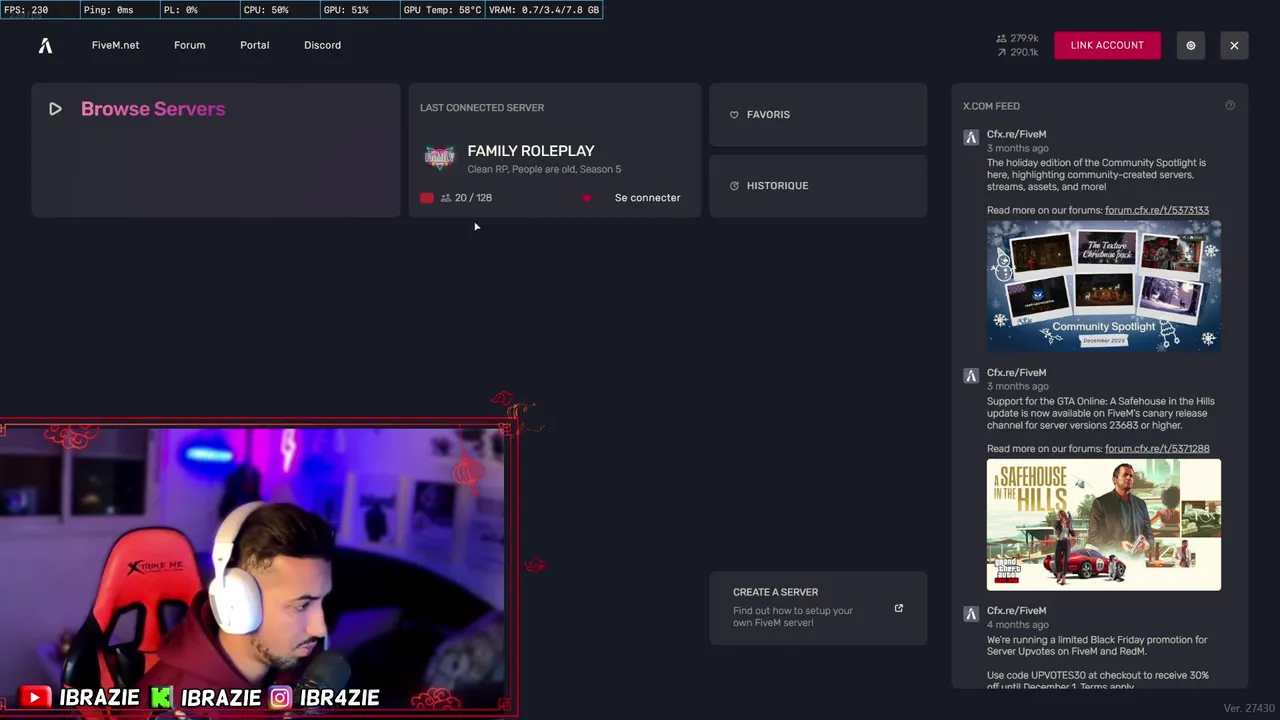Click the GPU Temp: 58°C readout
Viewport: 1280px width, 720px height.
(442, 10)
